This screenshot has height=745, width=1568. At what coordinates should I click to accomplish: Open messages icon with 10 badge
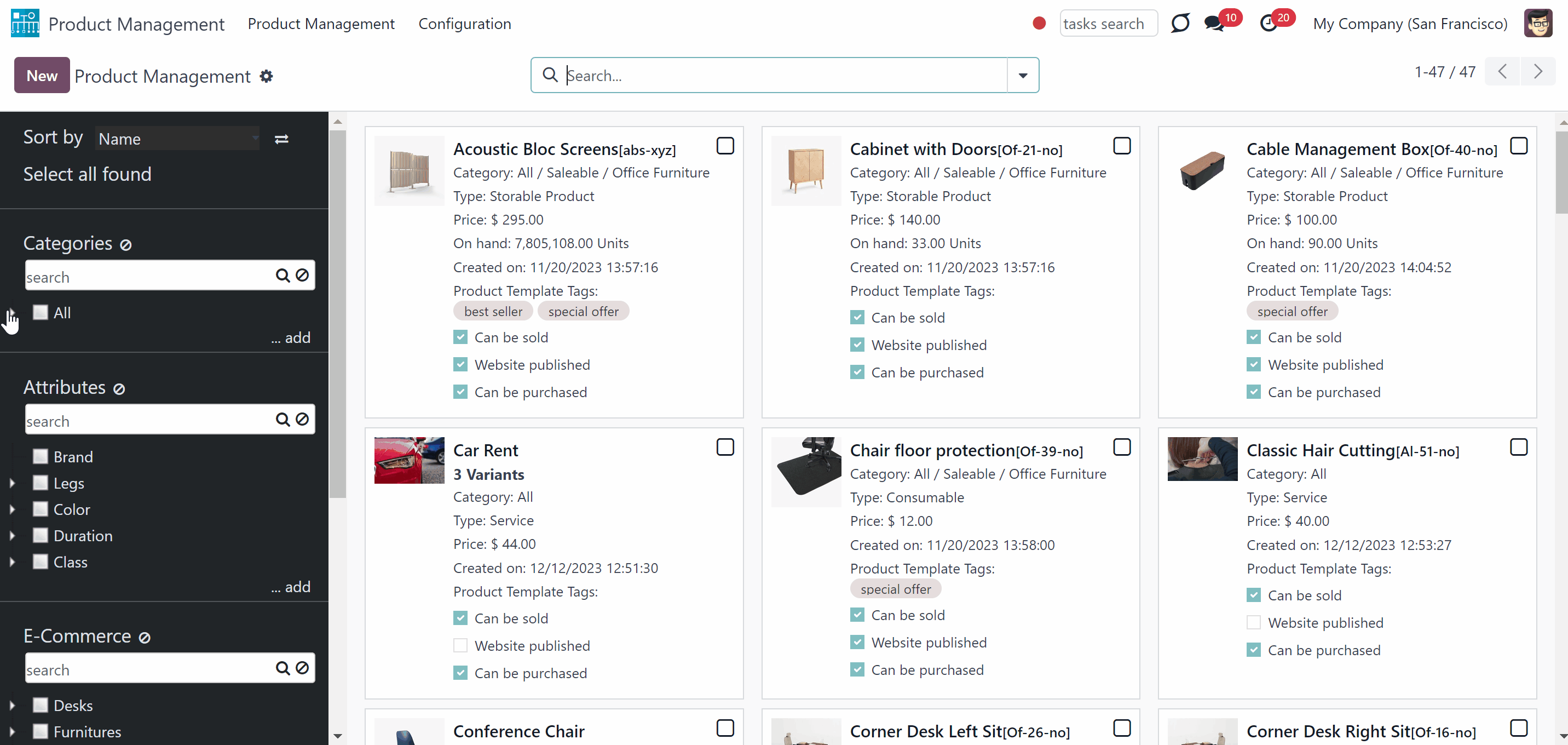[1214, 23]
